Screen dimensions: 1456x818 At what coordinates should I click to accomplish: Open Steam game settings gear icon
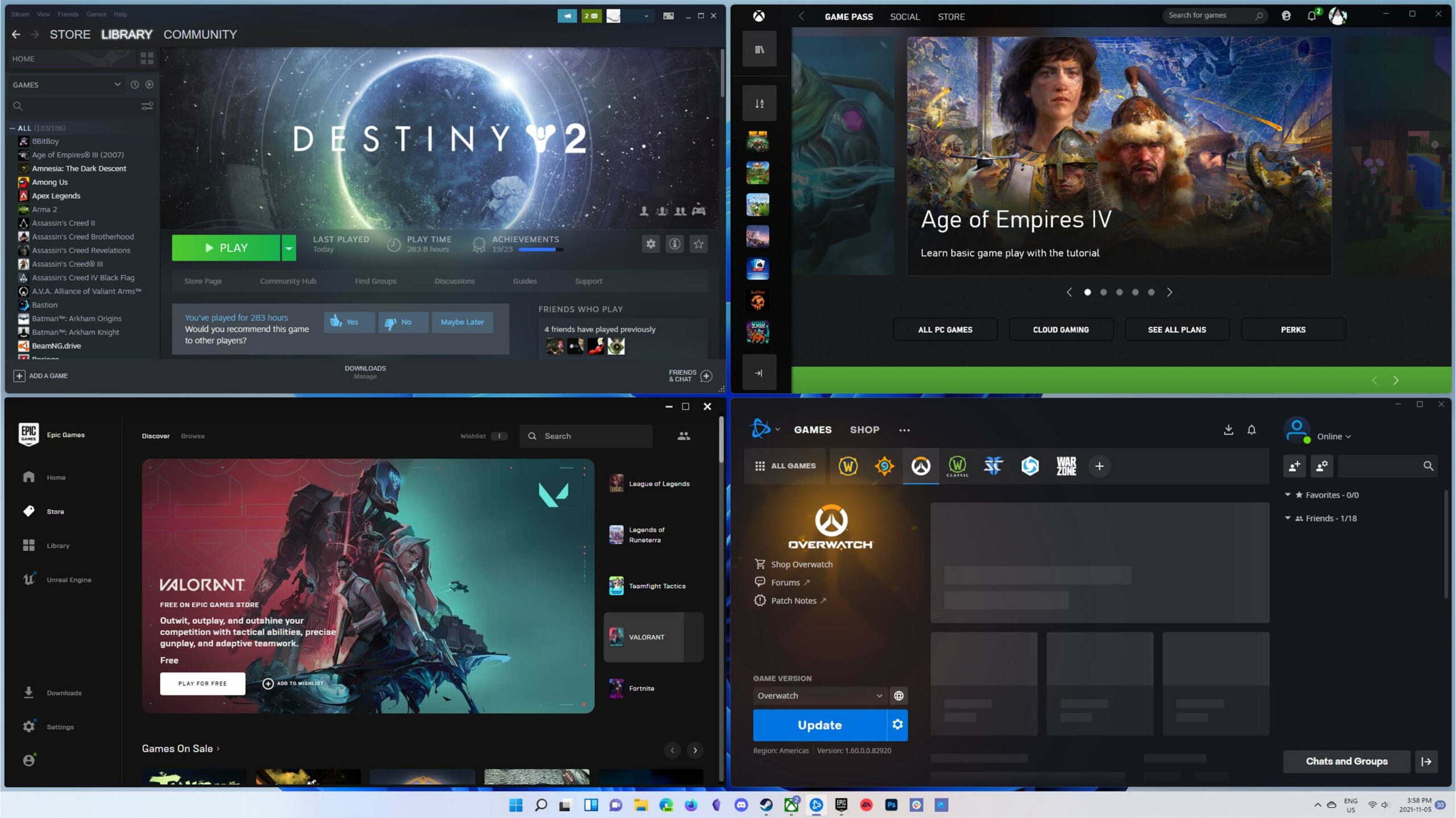point(651,244)
